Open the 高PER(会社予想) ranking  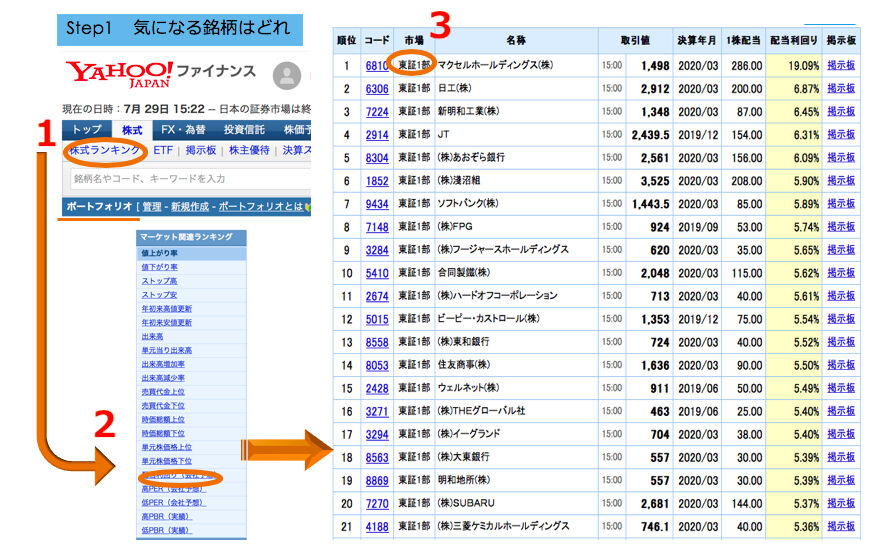point(173,489)
